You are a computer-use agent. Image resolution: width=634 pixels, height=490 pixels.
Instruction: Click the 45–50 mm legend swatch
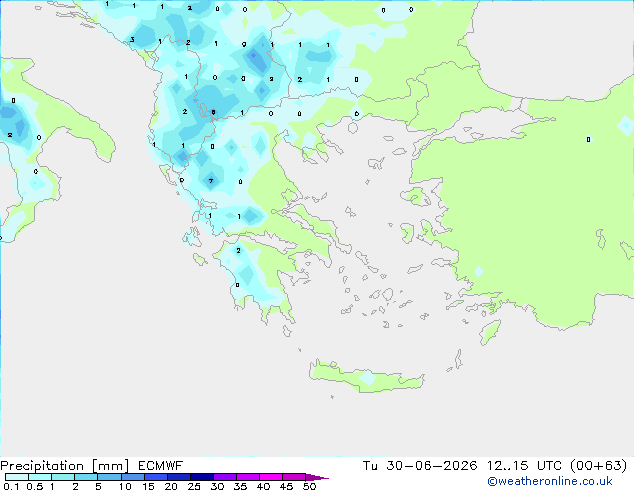tap(294, 477)
